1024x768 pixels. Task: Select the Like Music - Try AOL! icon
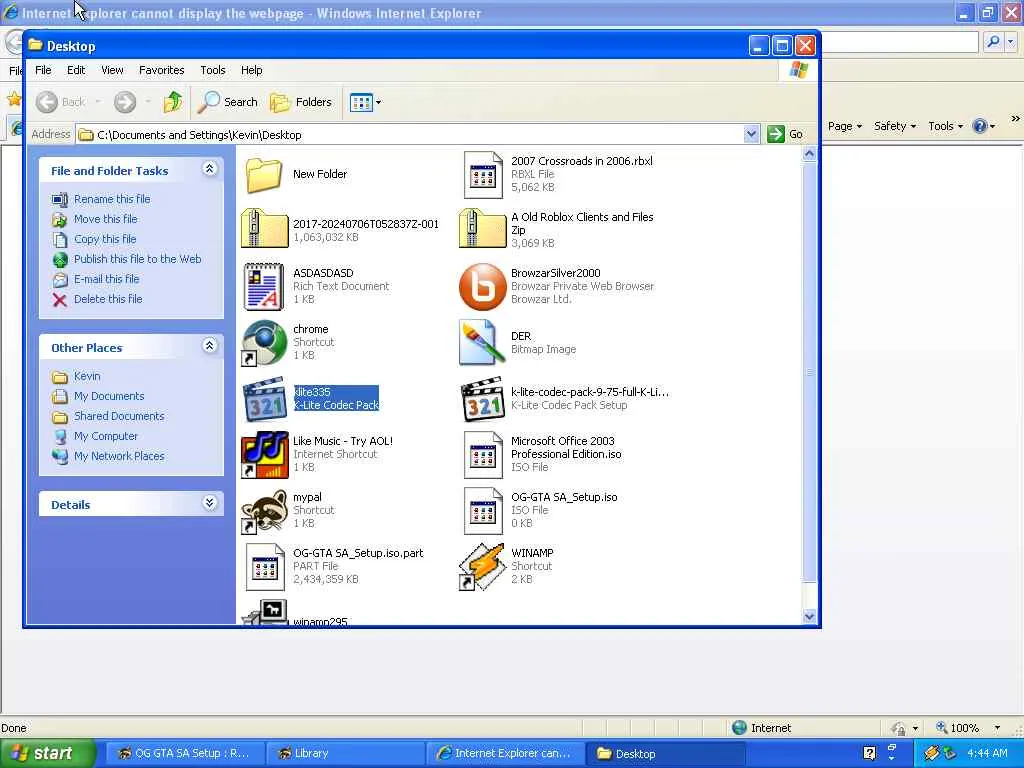click(x=264, y=455)
